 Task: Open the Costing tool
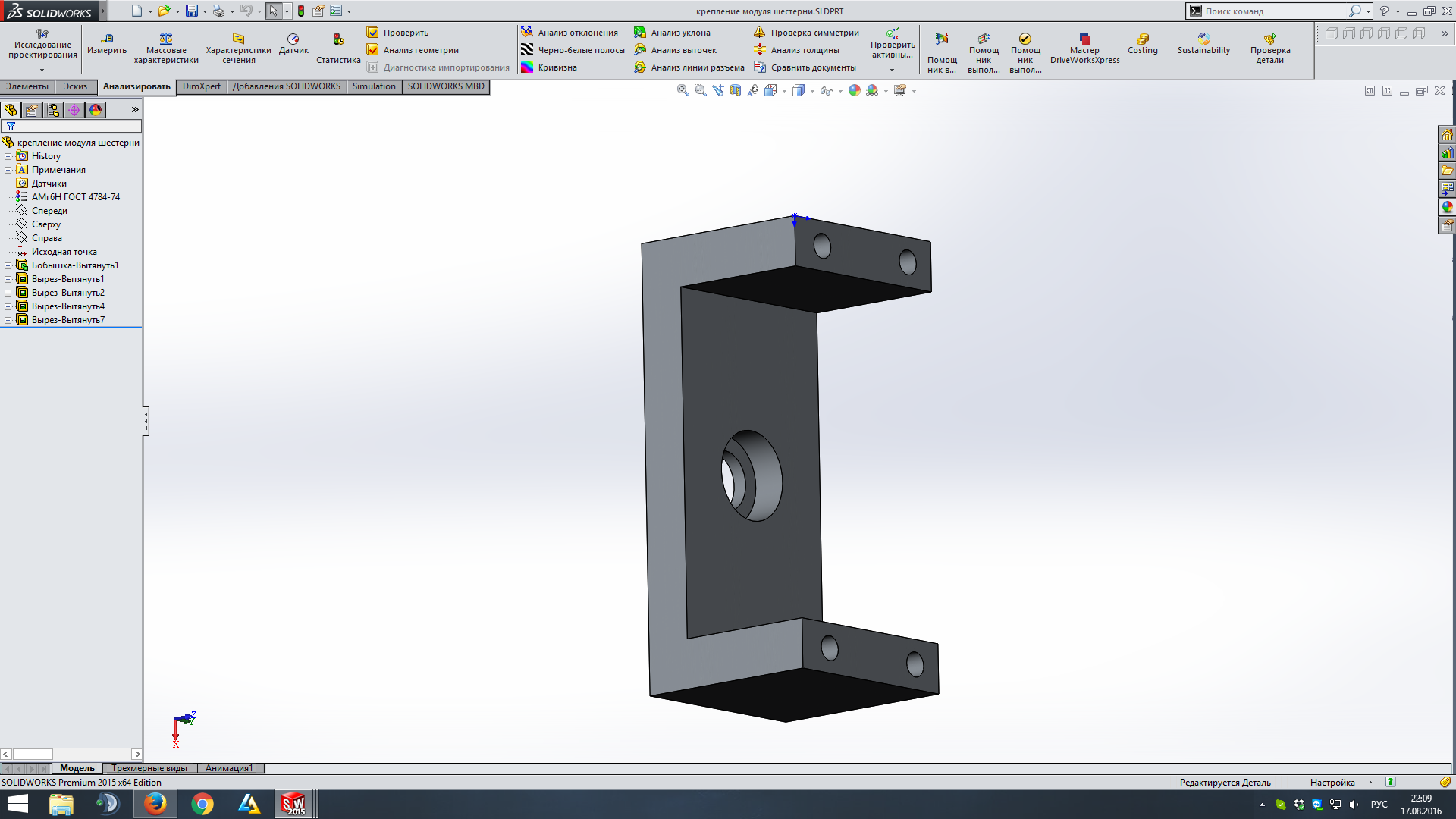click(x=1142, y=38)
